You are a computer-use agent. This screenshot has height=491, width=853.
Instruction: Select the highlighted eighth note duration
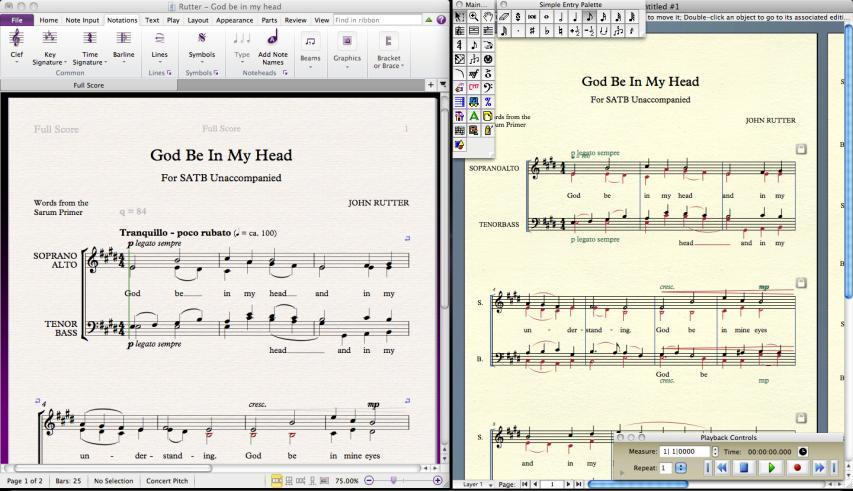[x=589, y=17]
